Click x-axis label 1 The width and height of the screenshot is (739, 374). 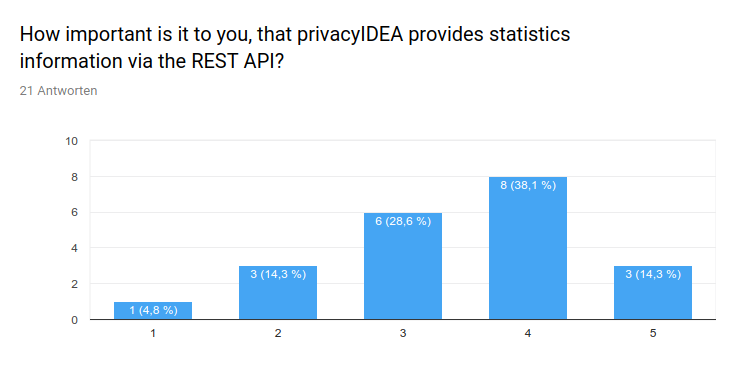click(x=153, y=333)
